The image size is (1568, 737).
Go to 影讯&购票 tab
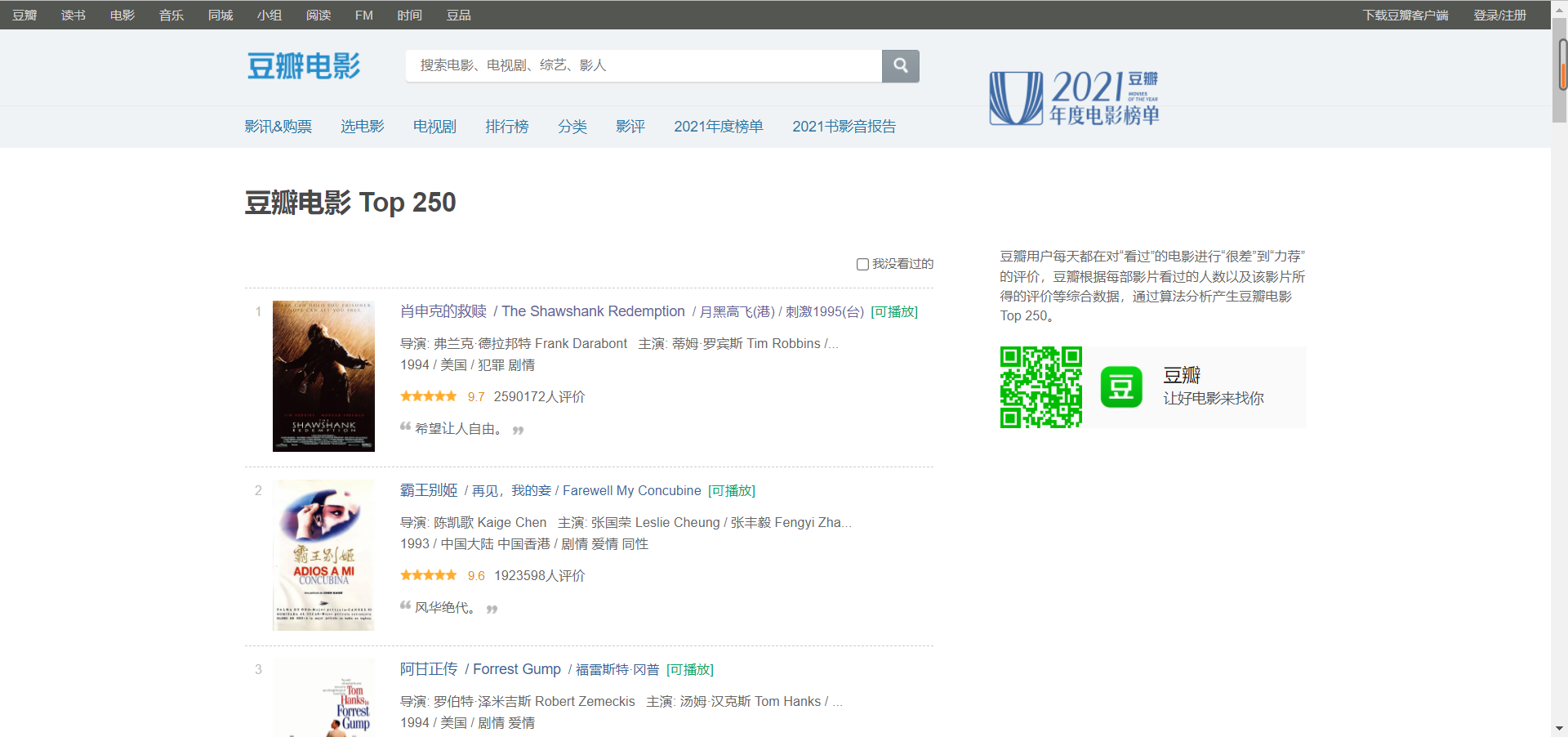[x=278, y=127]
